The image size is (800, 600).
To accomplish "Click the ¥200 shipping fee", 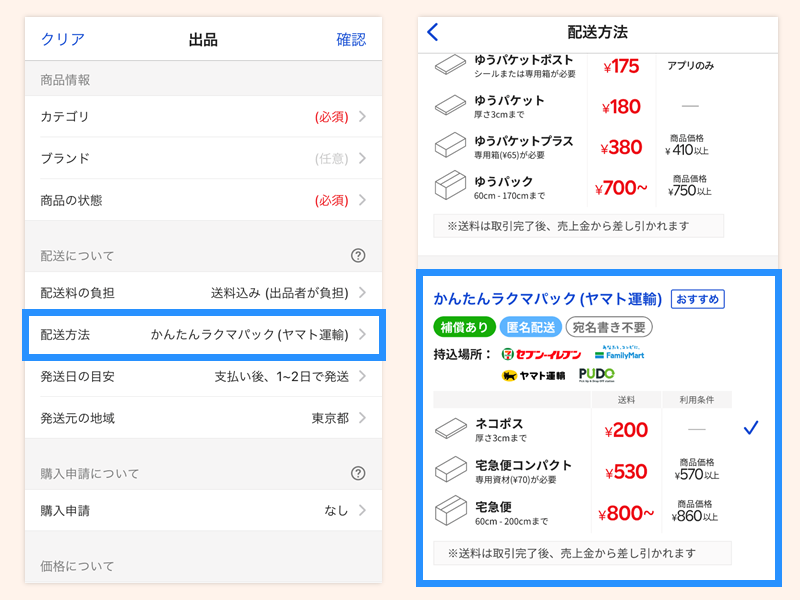I will click(626, 430).
